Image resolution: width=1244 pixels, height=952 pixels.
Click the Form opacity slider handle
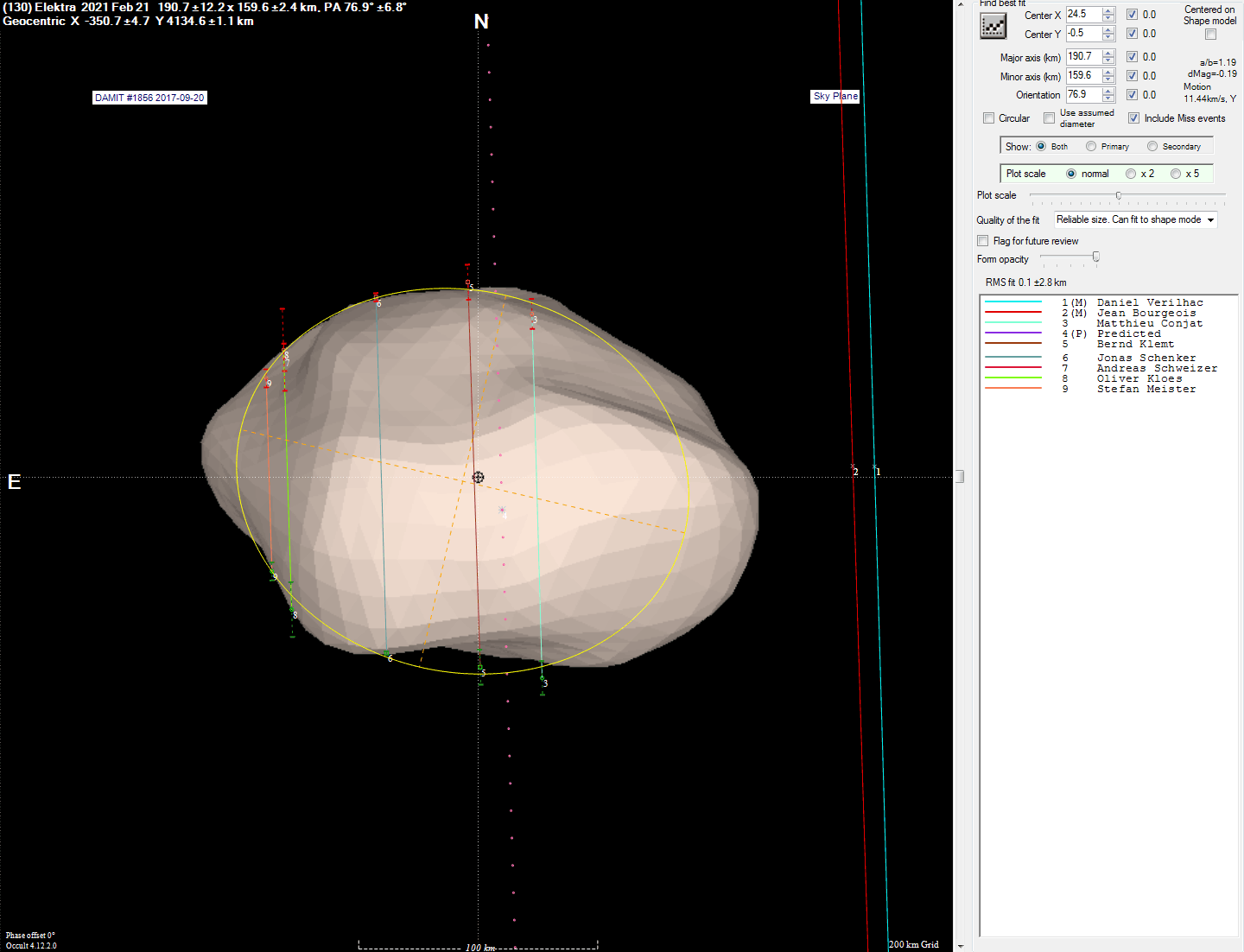(1096, 257)
